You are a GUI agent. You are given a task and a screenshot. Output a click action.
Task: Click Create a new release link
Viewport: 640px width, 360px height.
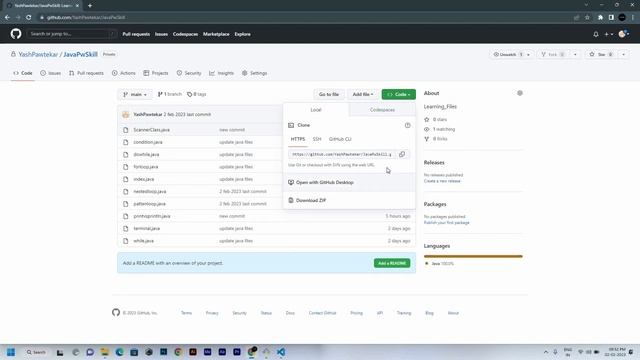tap(442, 181)
